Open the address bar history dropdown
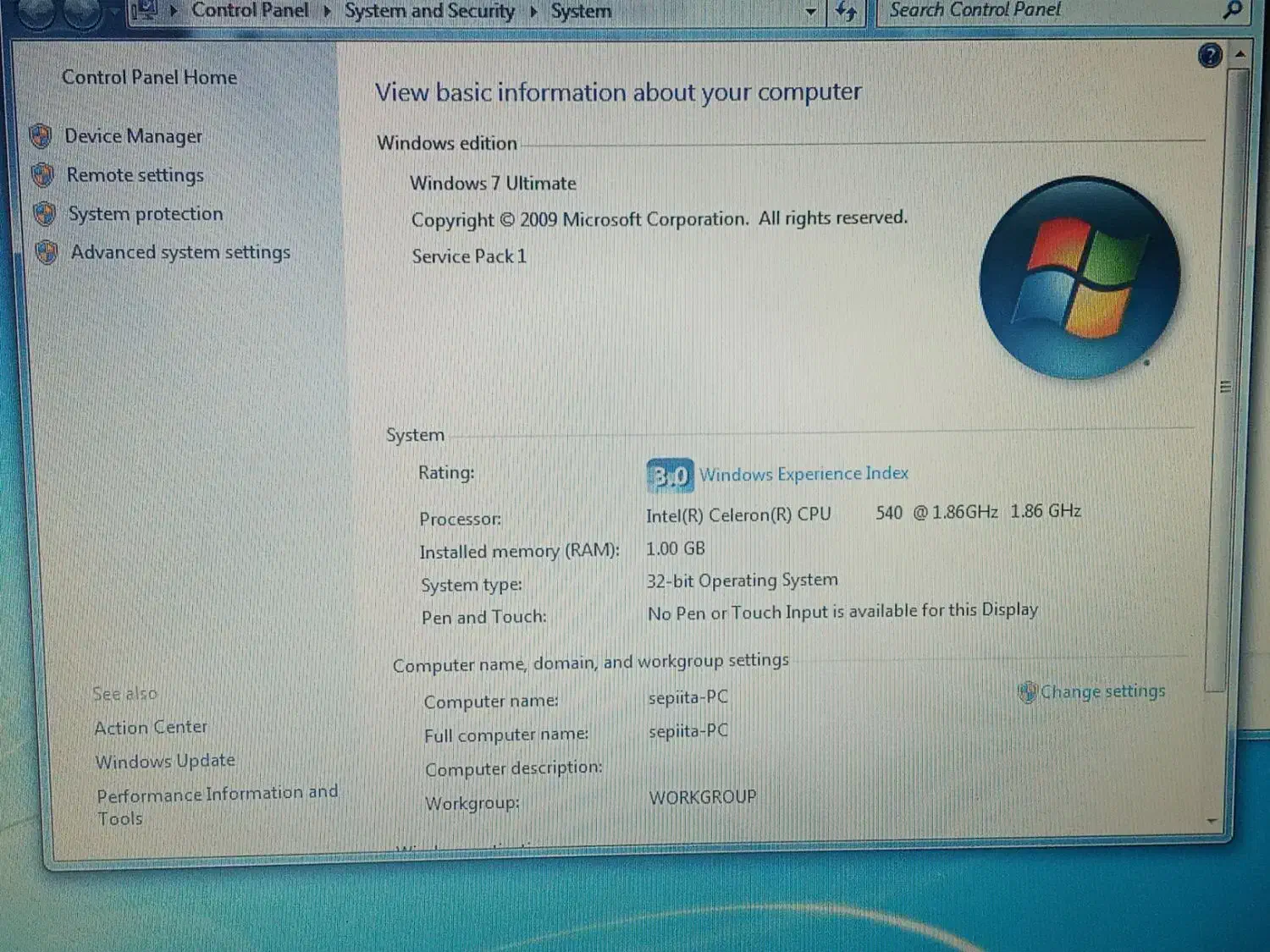The width and height of the screenshot is (1270, 952). pos(810,11)
